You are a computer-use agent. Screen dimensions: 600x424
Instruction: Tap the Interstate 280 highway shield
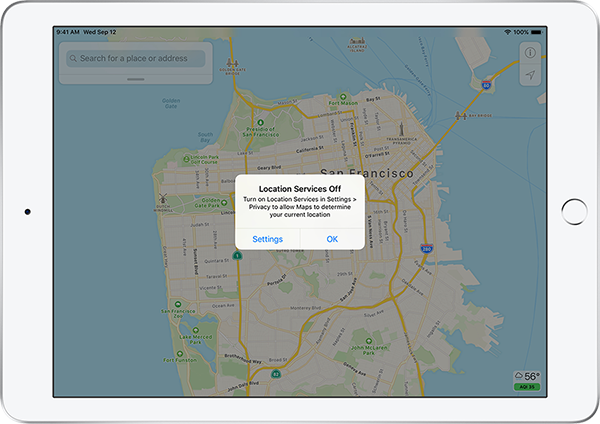[x=425, y=247]
